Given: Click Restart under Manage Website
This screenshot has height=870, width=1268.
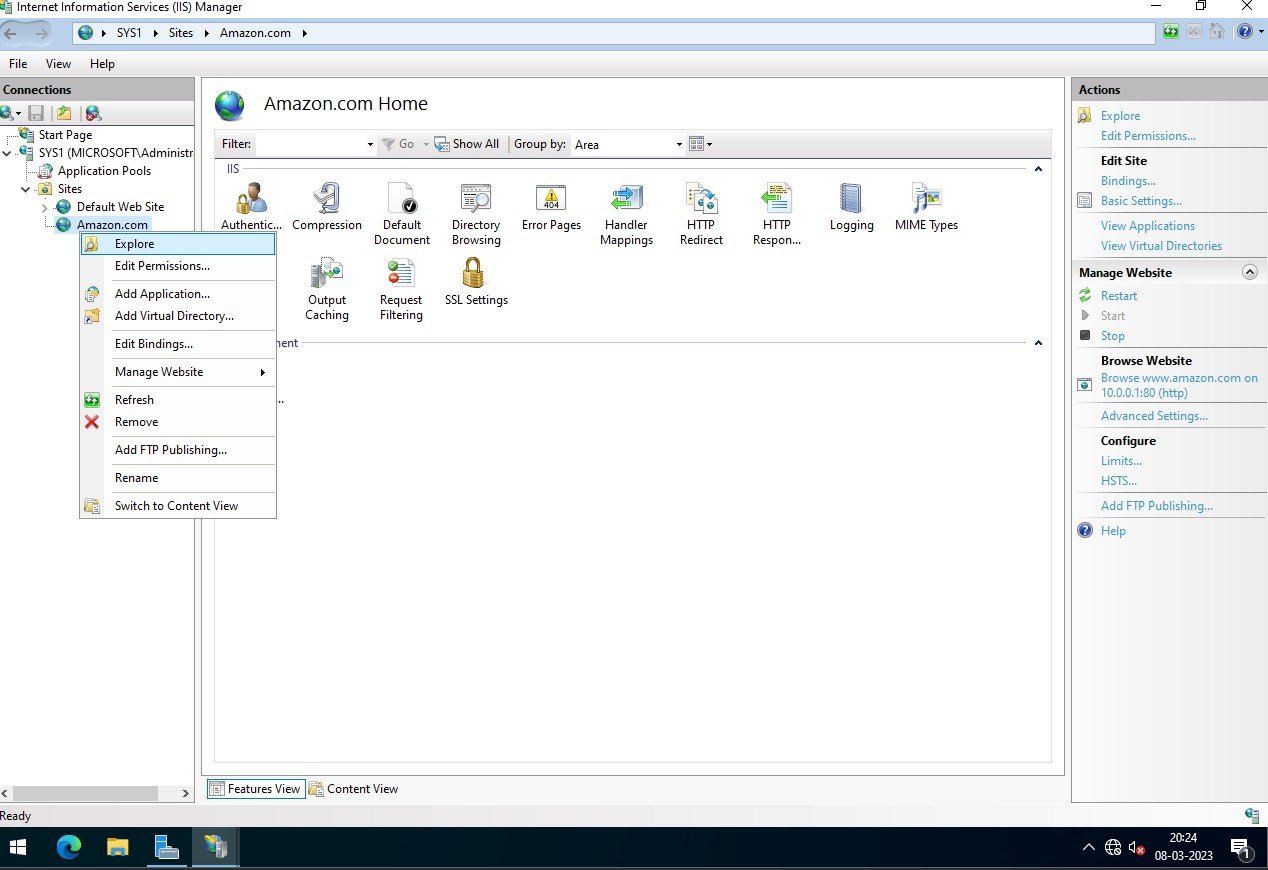Looking at the screenshot, I should [x=1119, y=296].
